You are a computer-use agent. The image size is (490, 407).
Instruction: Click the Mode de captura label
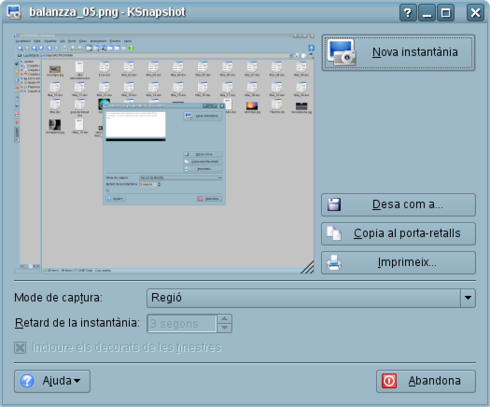[x=58, y=298]
